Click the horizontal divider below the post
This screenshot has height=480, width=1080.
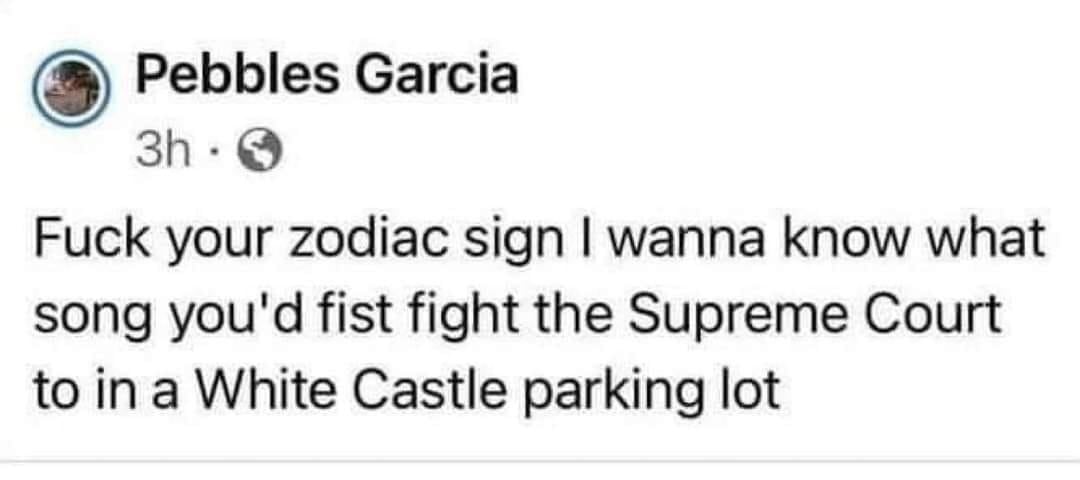540,461
